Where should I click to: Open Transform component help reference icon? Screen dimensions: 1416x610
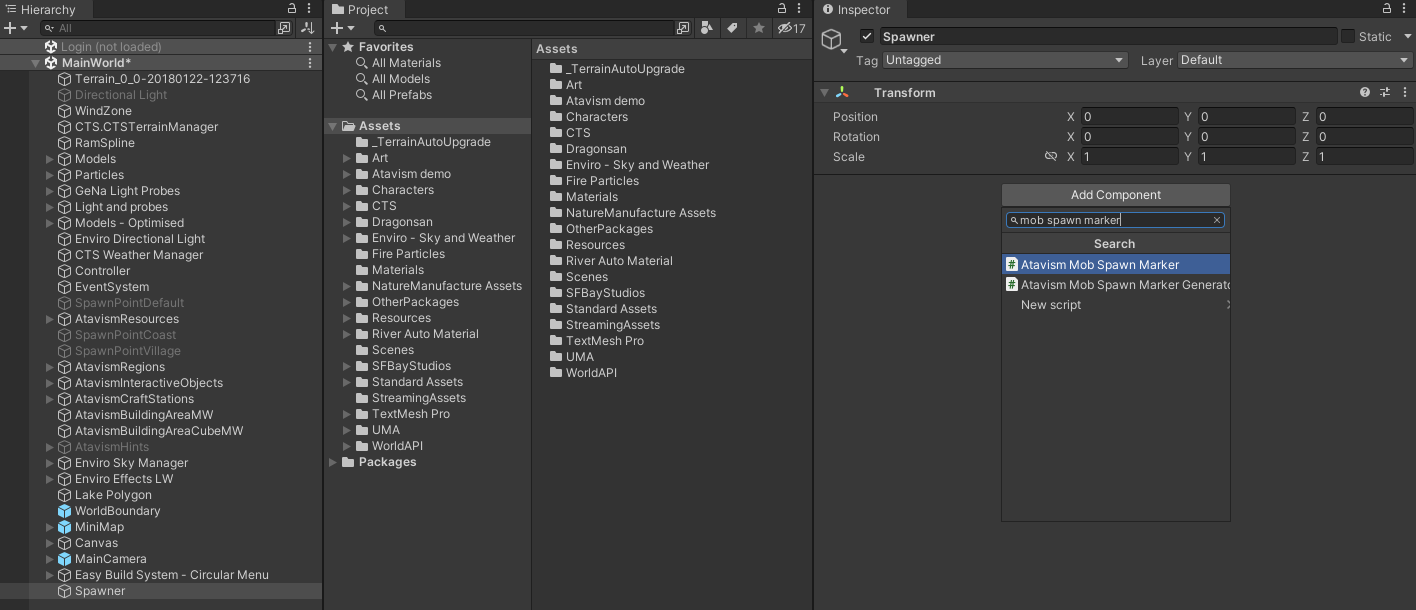[1364, 92]
